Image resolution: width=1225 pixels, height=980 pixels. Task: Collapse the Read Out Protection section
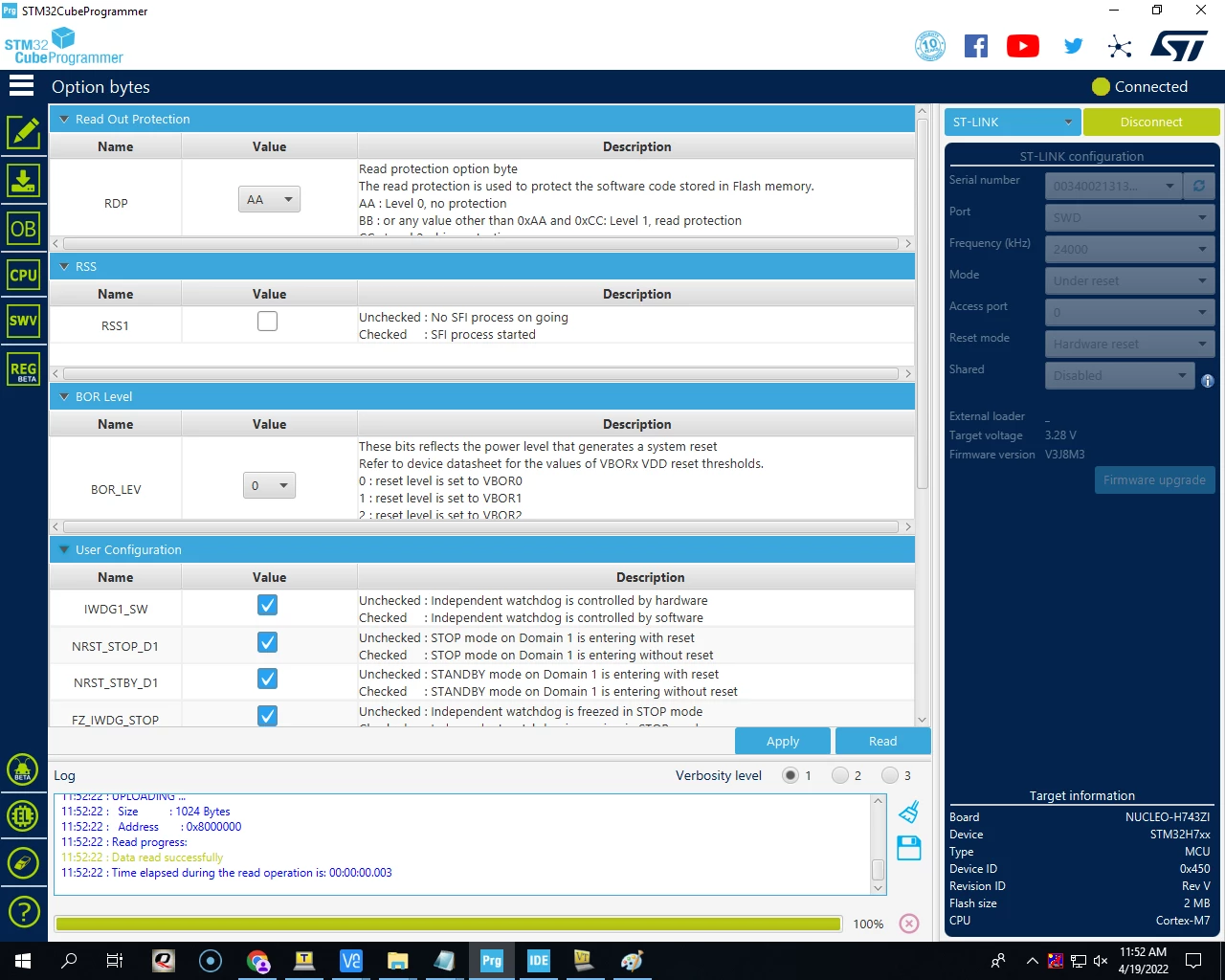coord(65,120)
